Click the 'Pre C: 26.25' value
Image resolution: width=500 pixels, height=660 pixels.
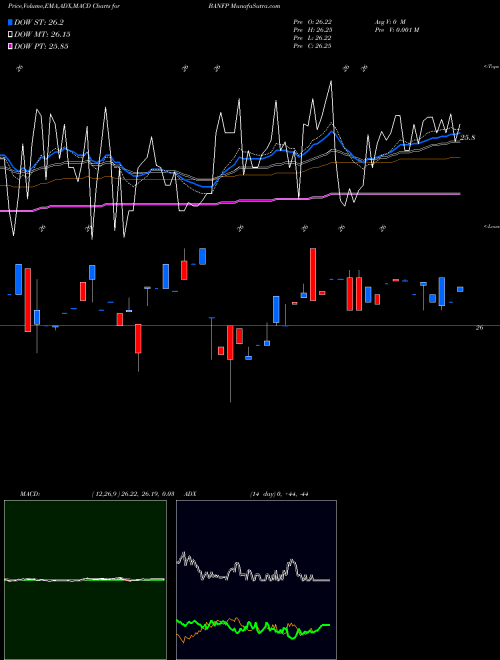point(312,46)
